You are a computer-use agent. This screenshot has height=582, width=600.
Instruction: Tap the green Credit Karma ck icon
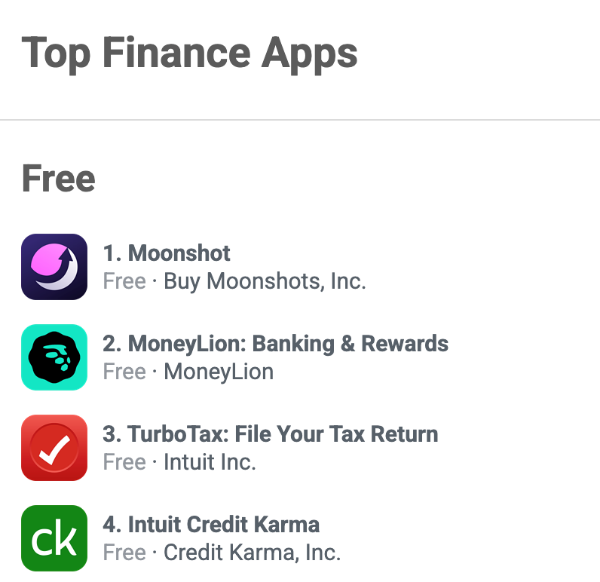click(54, 538)
